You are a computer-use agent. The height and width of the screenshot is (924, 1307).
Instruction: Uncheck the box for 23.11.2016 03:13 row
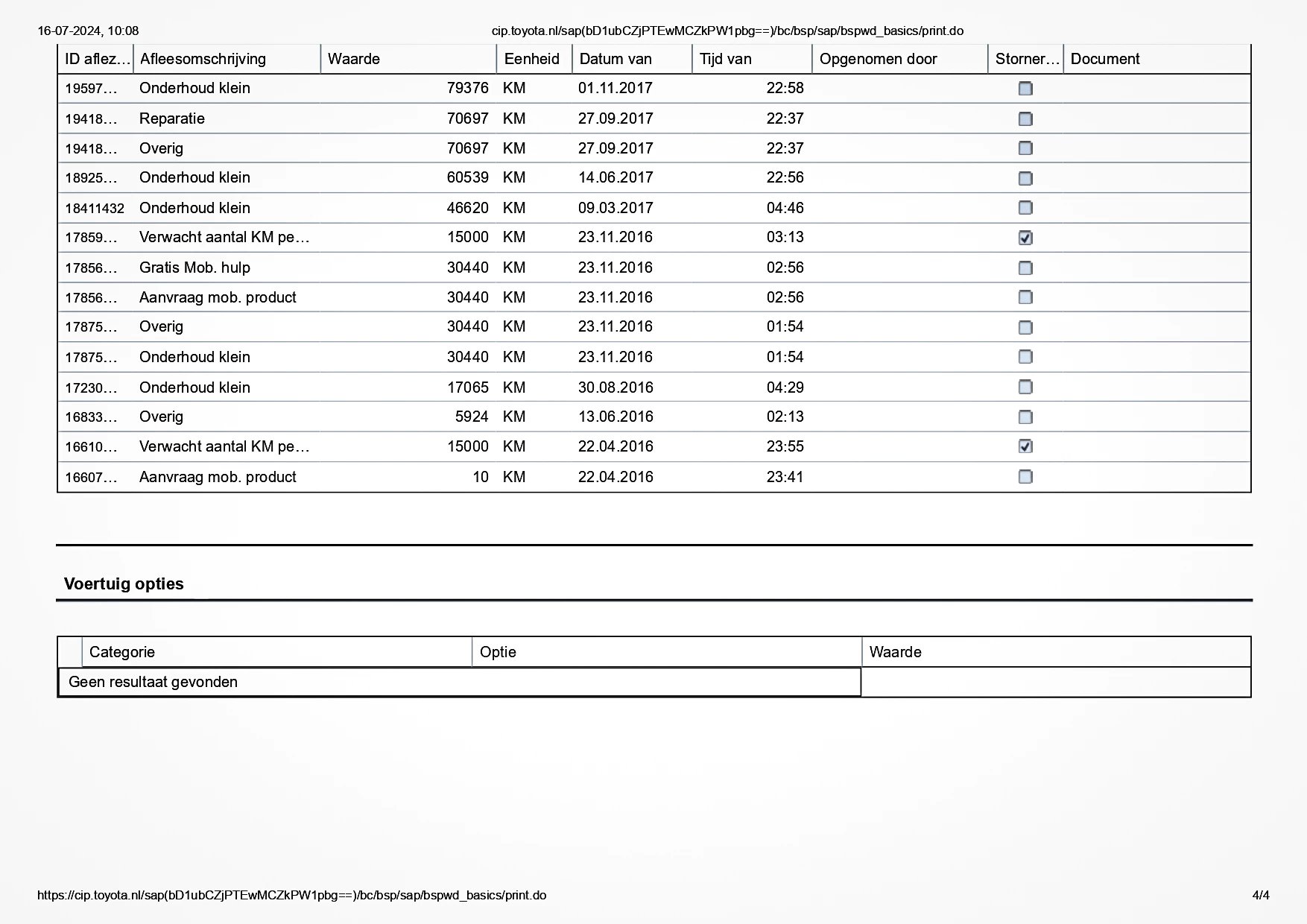(1025, 238)
